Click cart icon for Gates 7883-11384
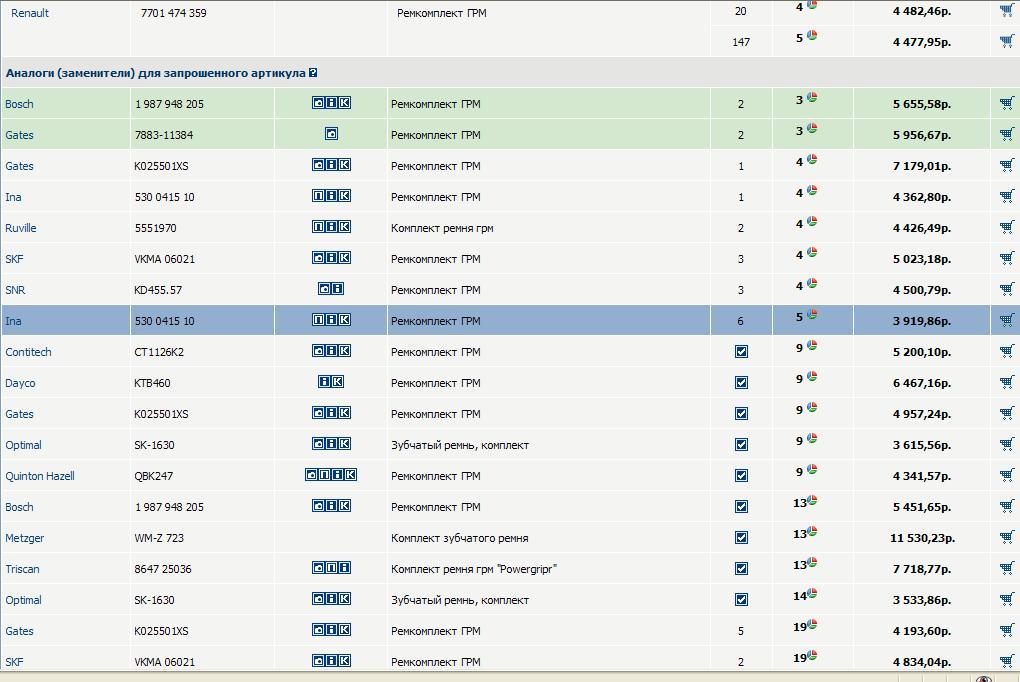 point(1006,134)
